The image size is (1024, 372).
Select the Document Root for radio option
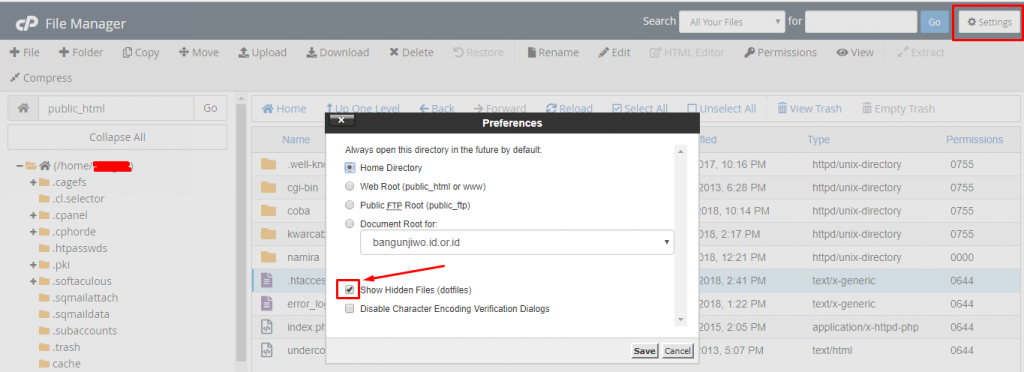(350, 224)
